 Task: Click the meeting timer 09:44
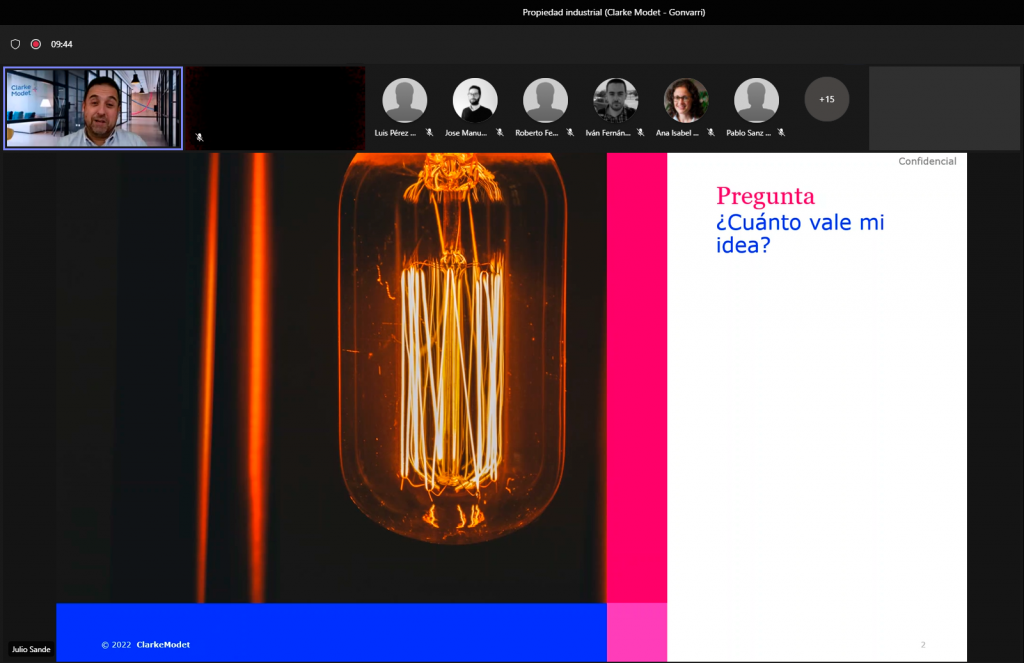click(x=62, y=44)
